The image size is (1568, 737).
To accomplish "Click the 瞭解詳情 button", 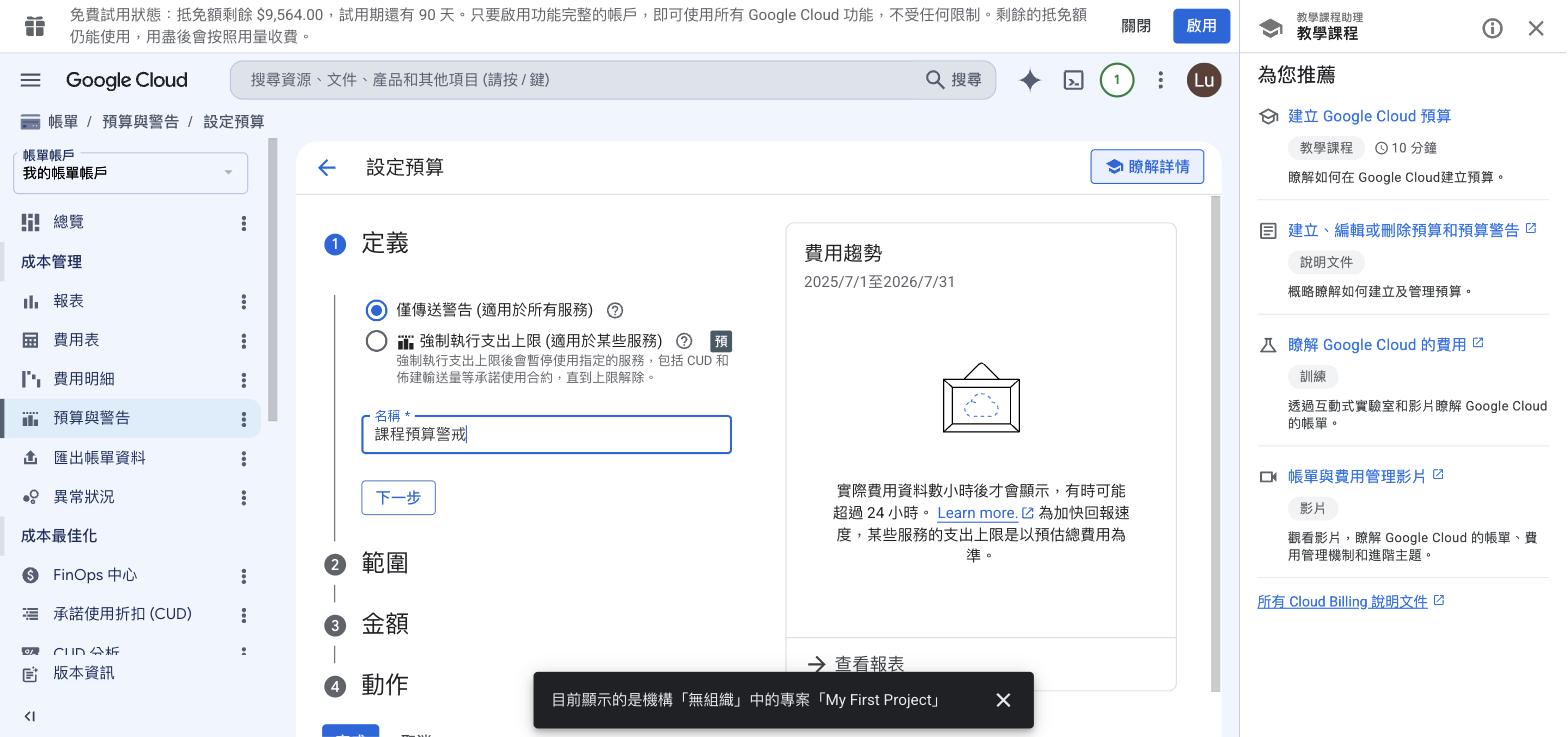I will pos(1147,167).
